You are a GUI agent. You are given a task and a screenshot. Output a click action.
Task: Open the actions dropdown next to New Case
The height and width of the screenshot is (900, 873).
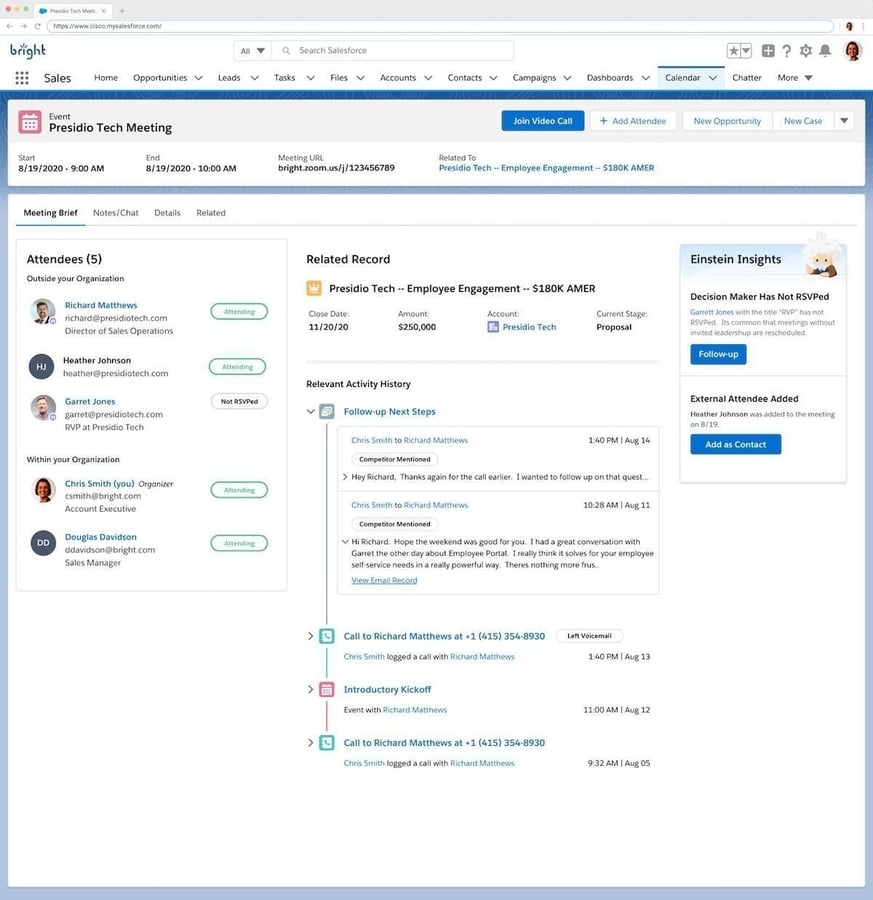[844, 121]
